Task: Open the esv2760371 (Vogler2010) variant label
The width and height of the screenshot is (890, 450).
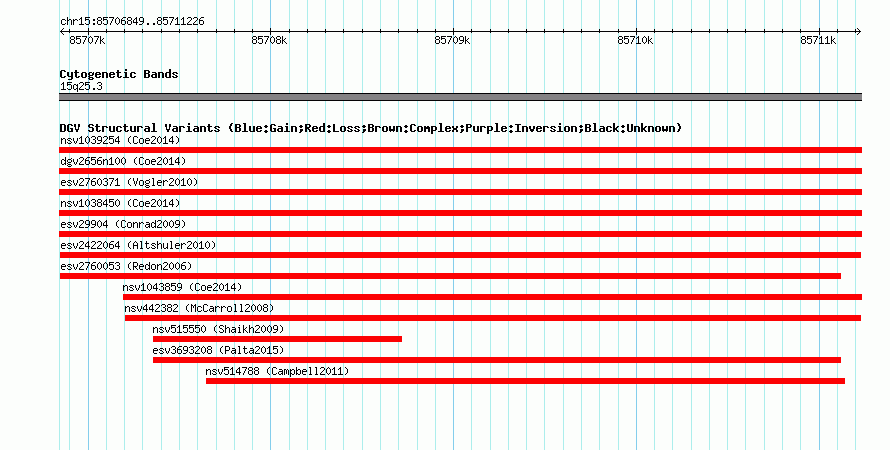Action: [x=129, y=182]
